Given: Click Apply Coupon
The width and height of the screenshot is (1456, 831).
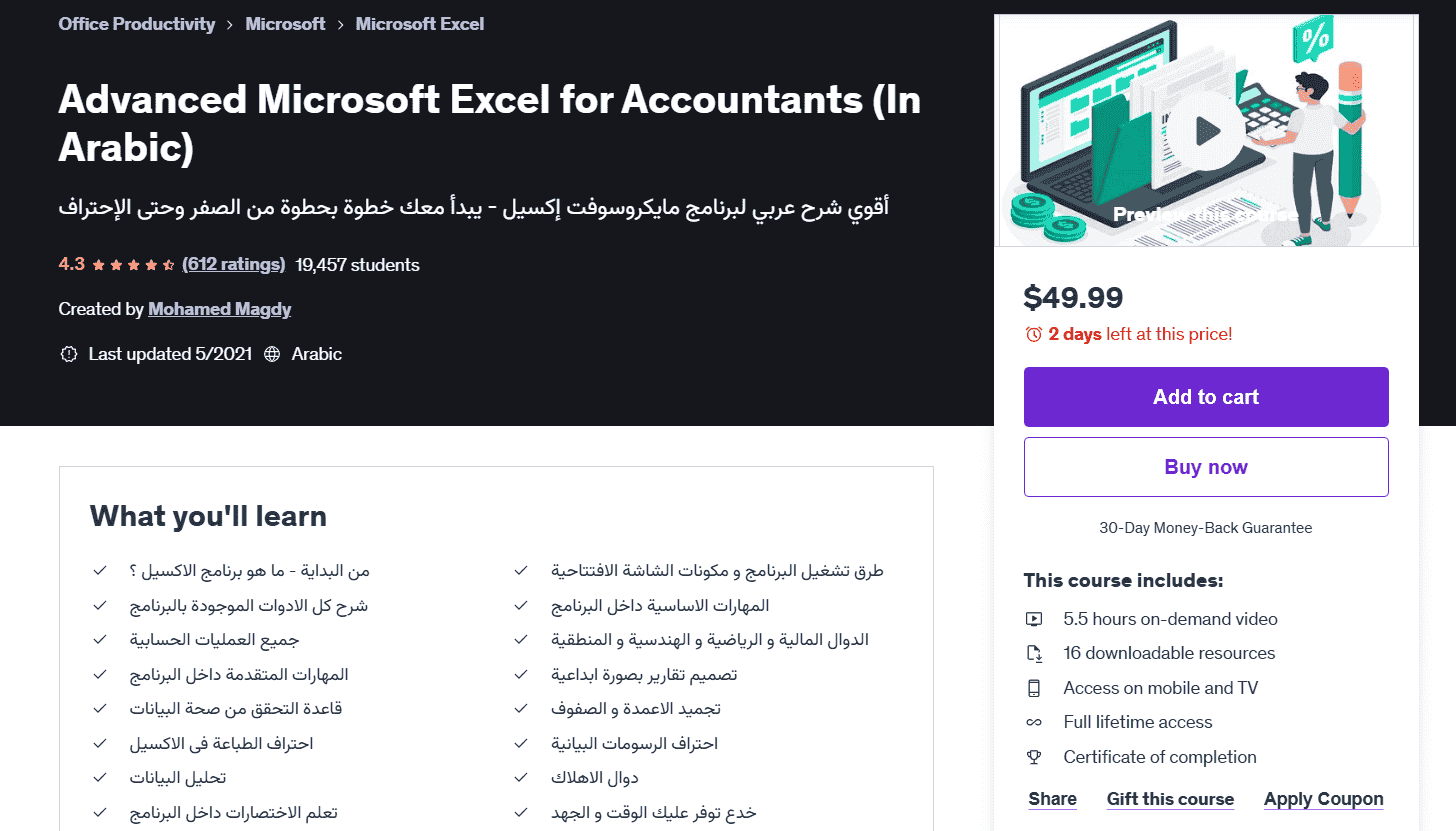Looking at the screenshot, I should click(1323, 799).
